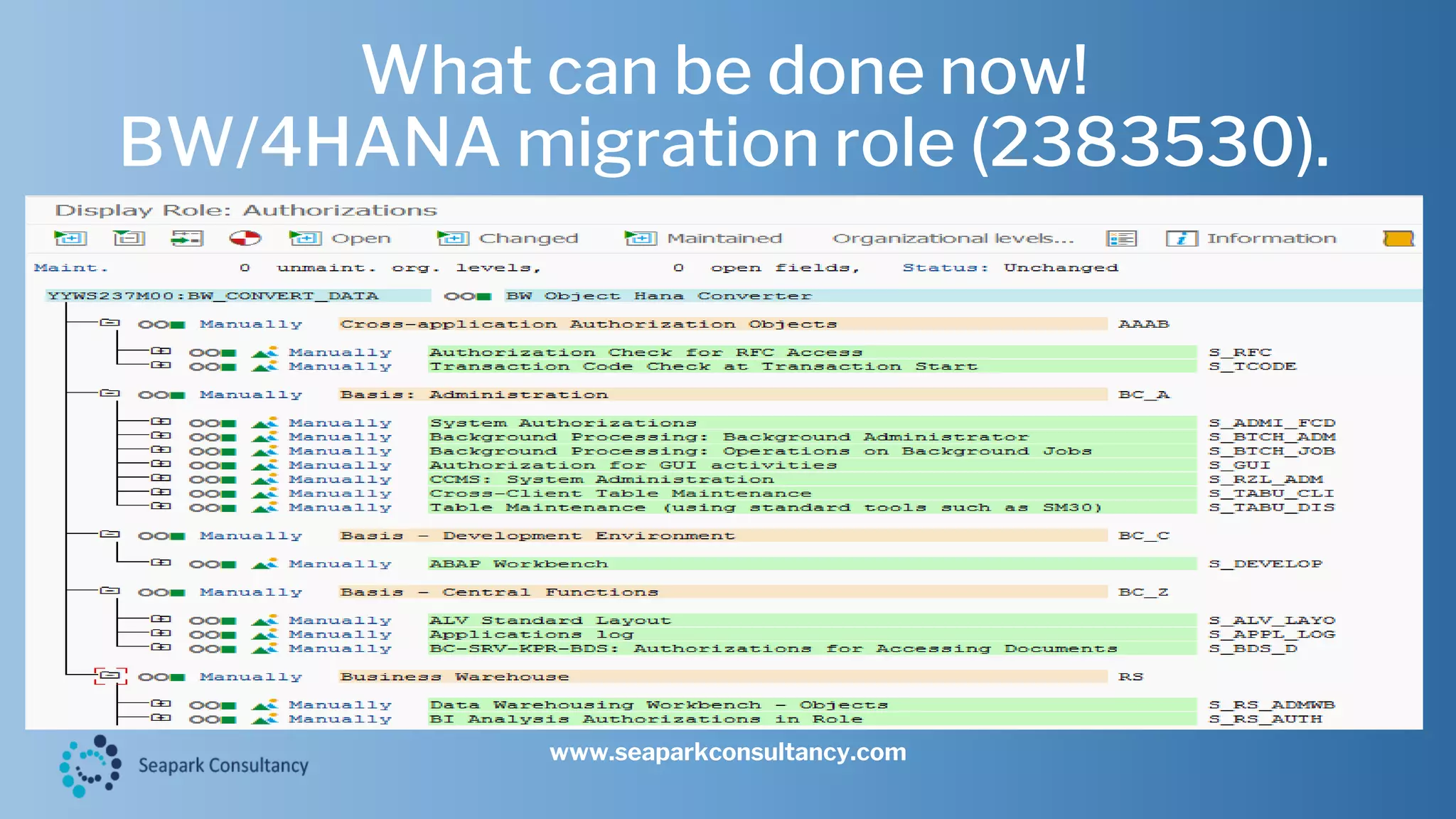Collapse the Basis: Administration folder
1456x819 pixels.
(x=109, y=393)
